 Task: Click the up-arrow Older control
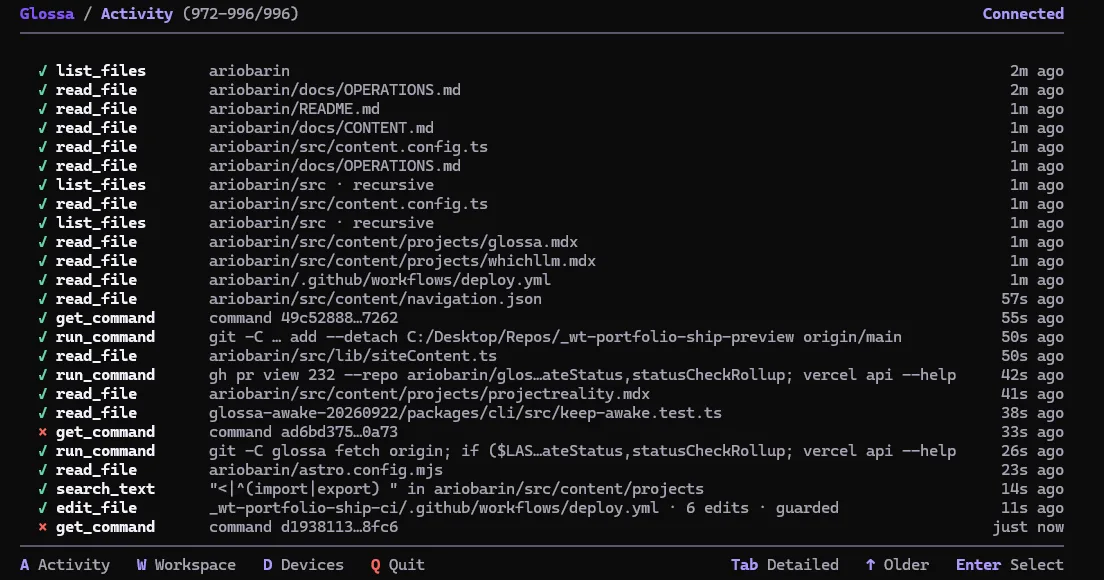897,565
